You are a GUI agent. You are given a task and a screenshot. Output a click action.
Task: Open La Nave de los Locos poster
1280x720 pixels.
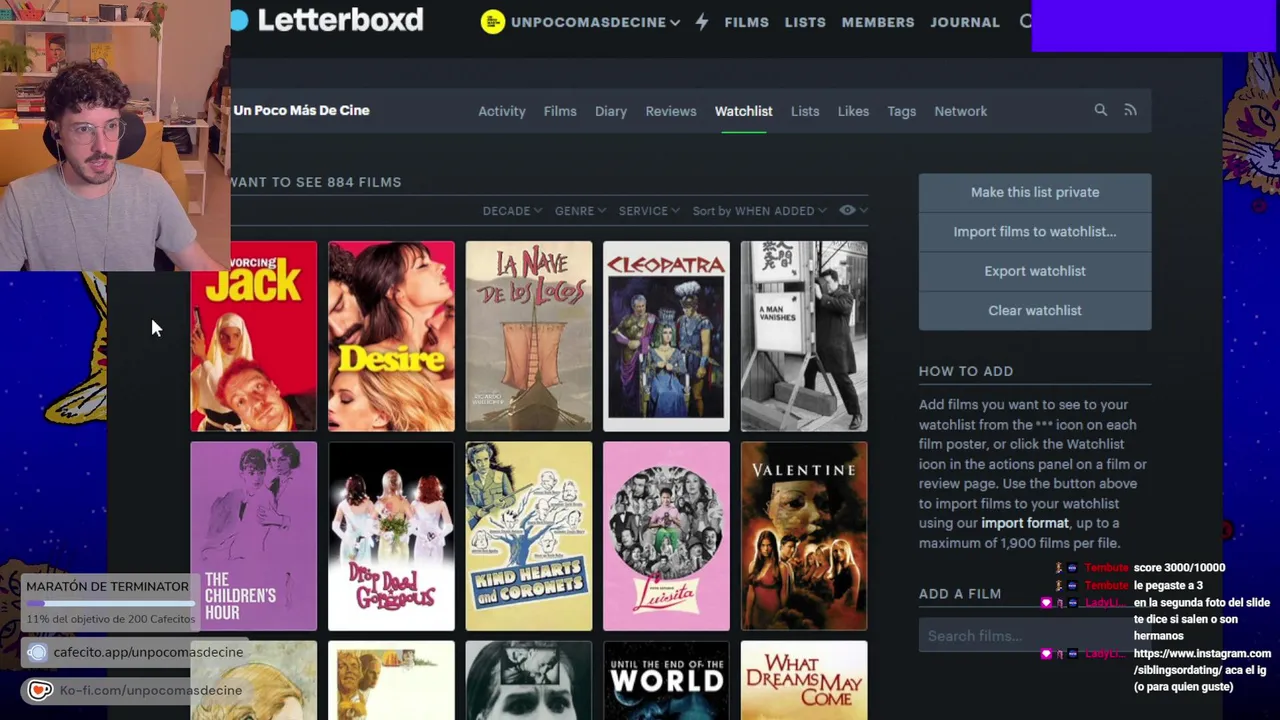(529, 336)
